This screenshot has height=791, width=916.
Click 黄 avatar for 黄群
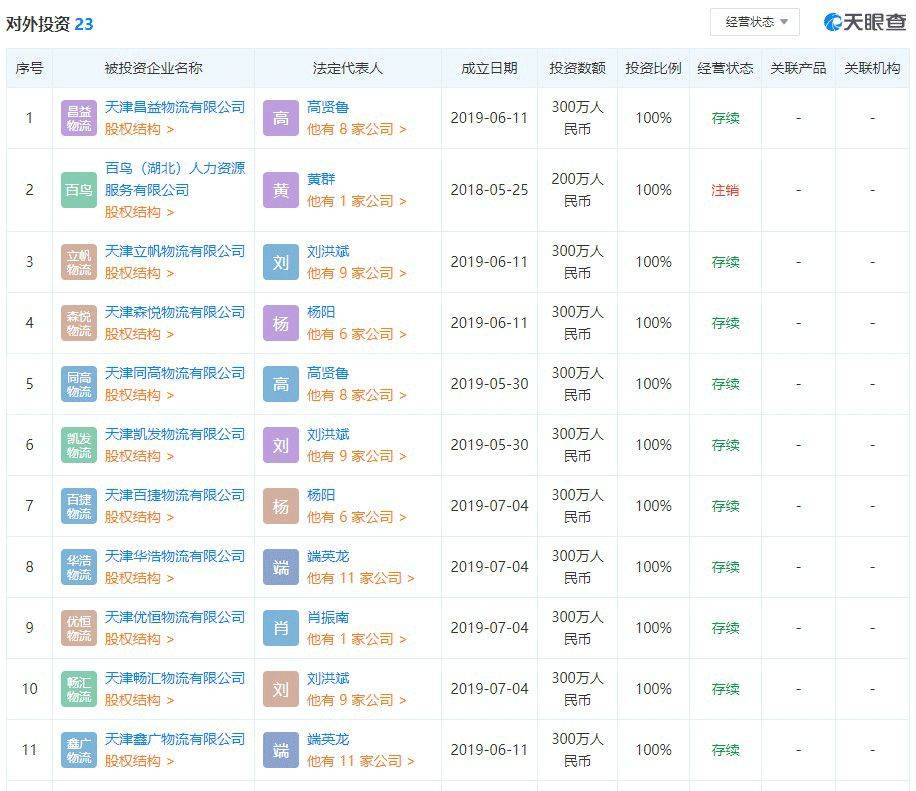click(x=281, y=190)
